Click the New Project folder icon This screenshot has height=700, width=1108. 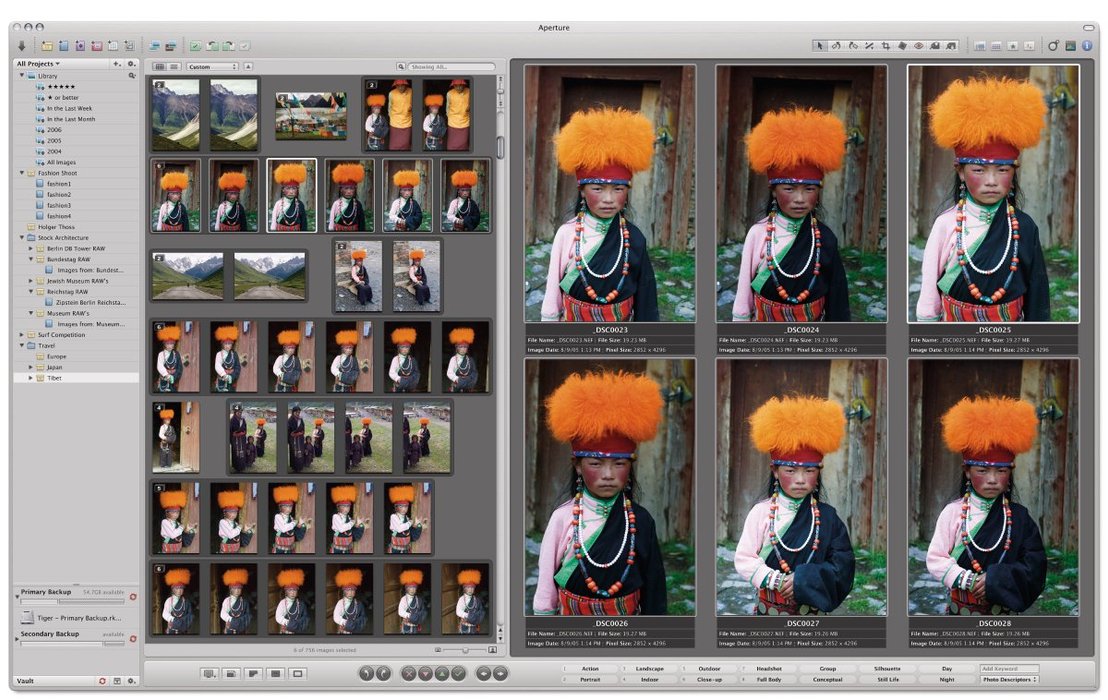47,46
